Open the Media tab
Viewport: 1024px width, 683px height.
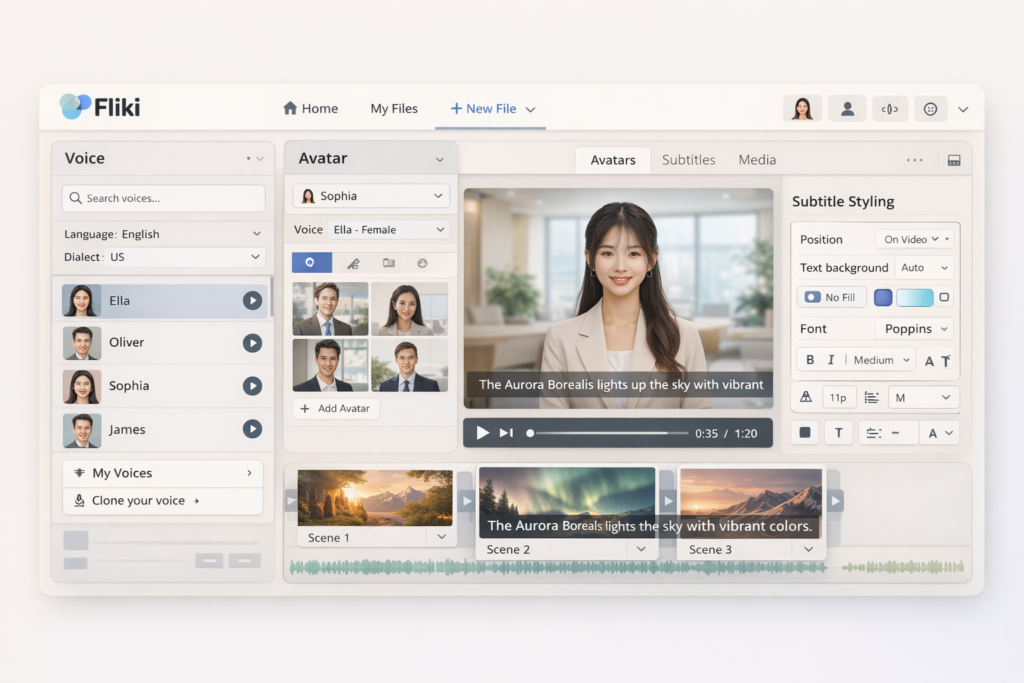tap(757, 159)
